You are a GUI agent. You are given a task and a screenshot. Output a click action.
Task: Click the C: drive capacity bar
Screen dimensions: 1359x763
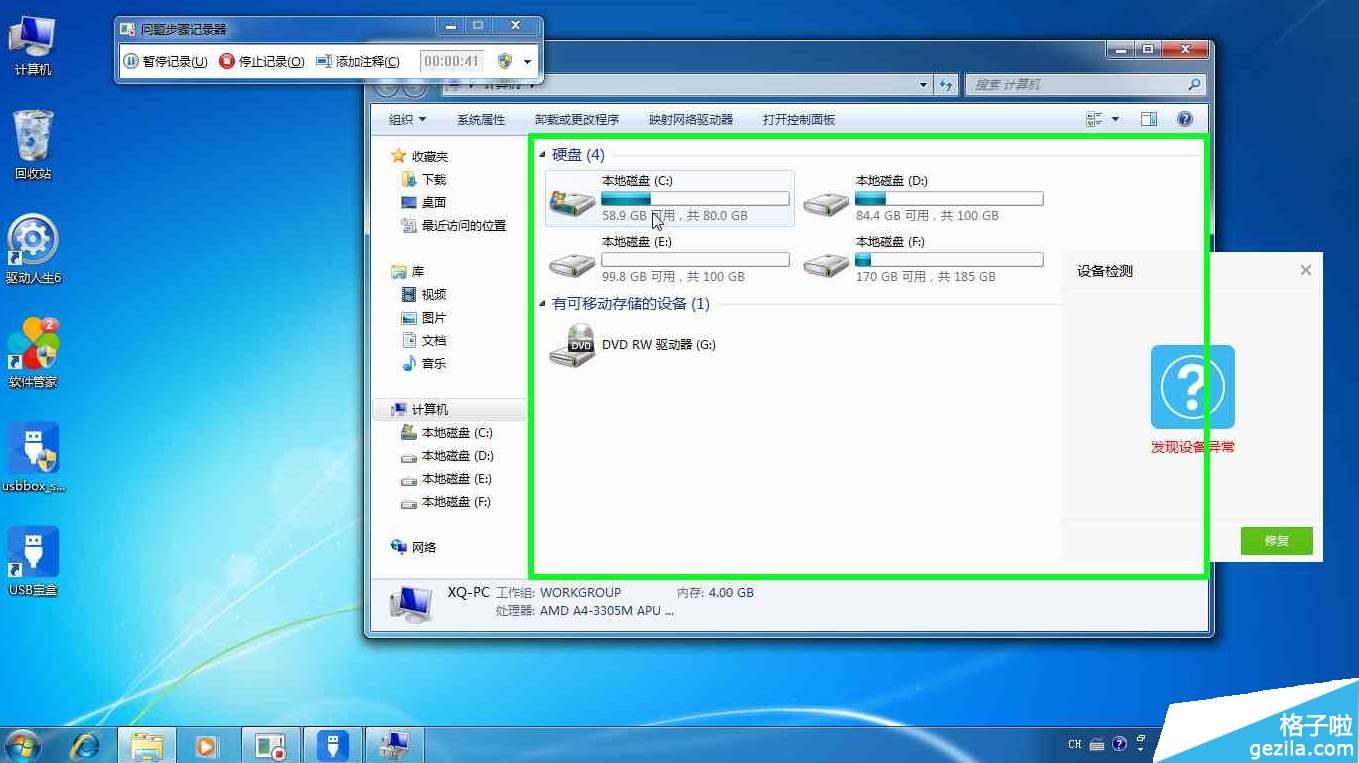coord(695,198)
